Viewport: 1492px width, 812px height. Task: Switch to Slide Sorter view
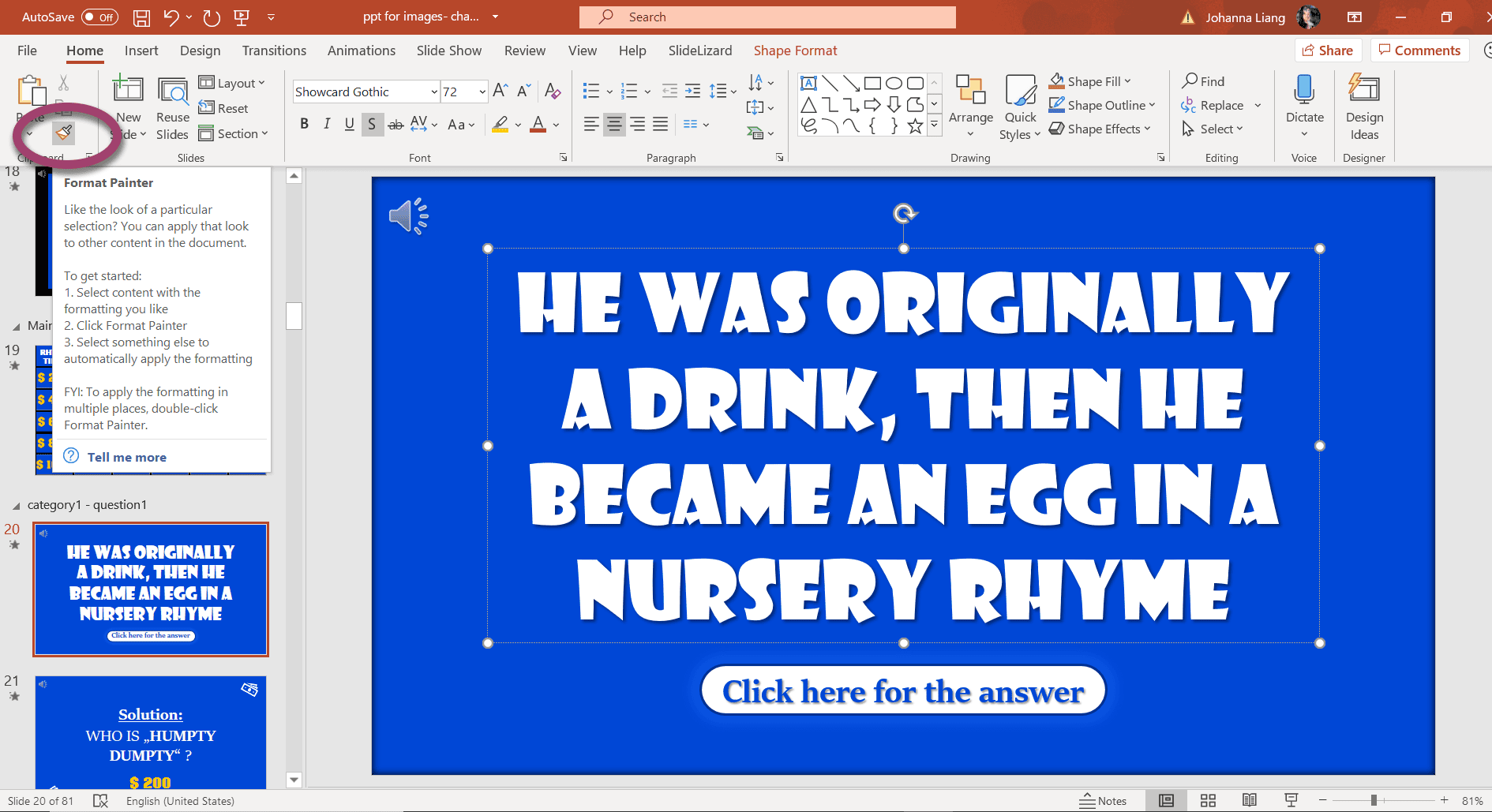click(x=1208, y=800)
